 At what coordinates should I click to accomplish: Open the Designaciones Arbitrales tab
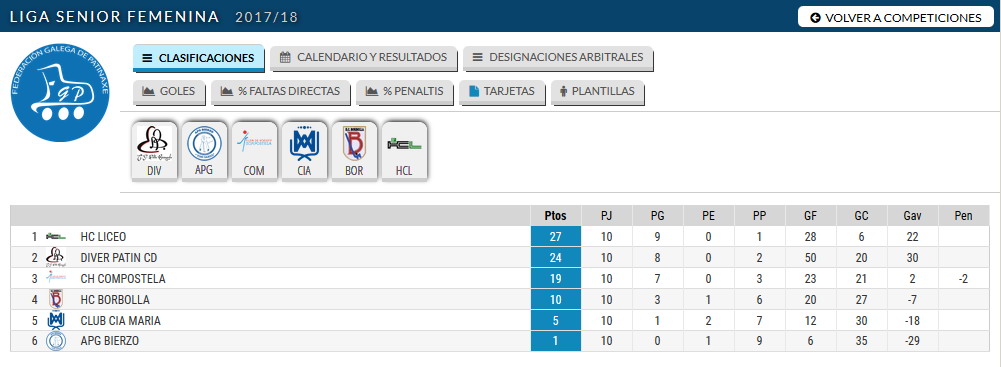(557, 57)
